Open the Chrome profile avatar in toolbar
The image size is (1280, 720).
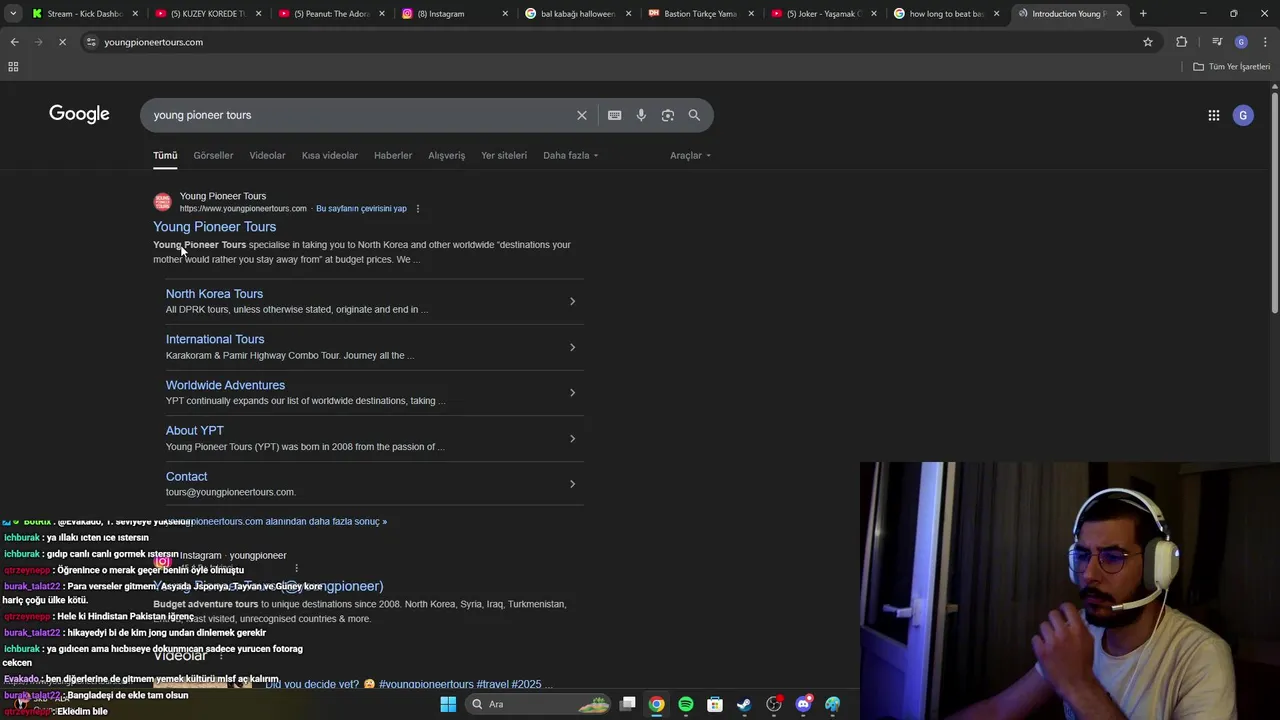(x=1241, y=42)
